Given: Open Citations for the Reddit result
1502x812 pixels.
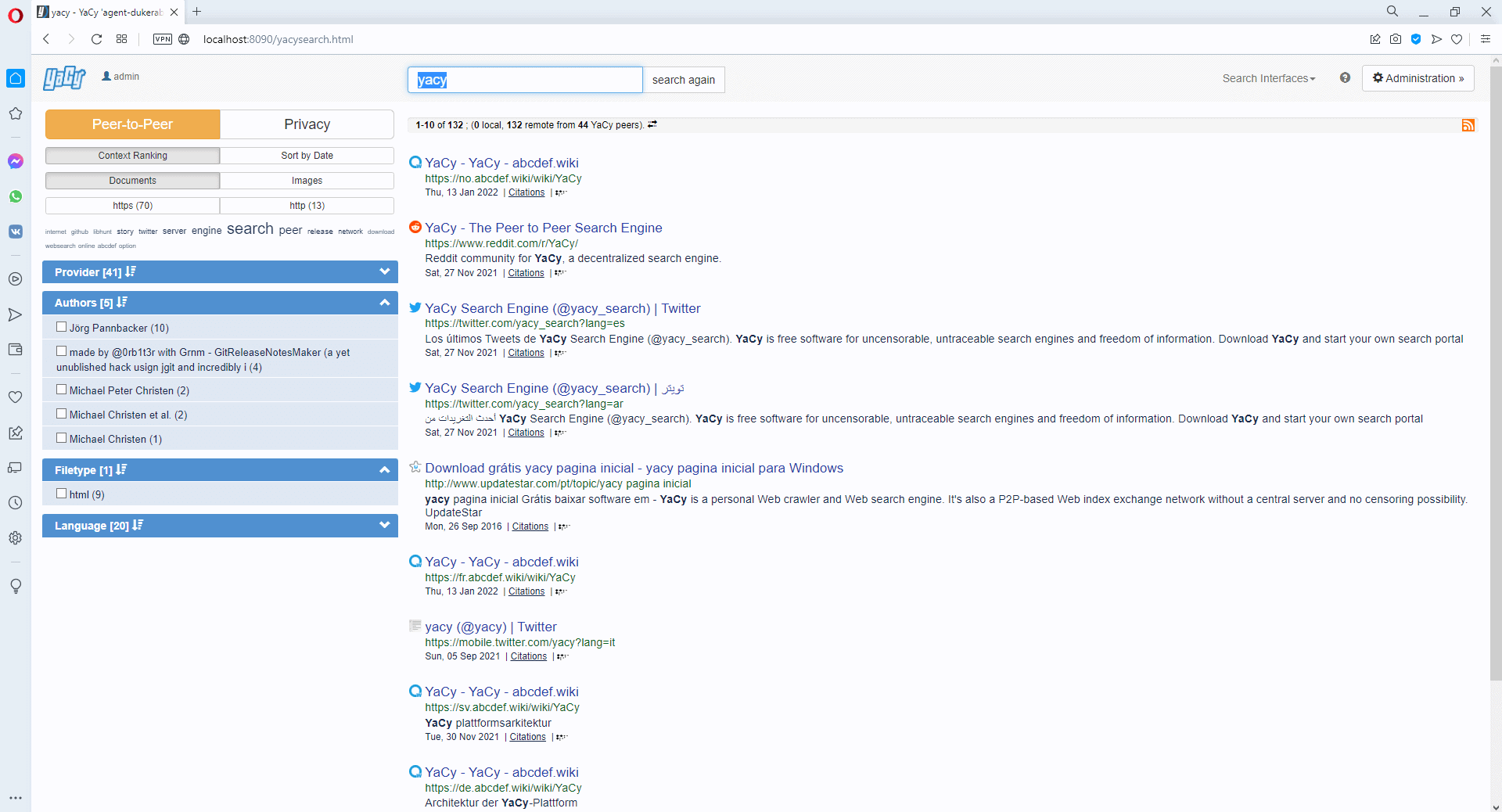Looking at the screenshot, I should 525,273.
